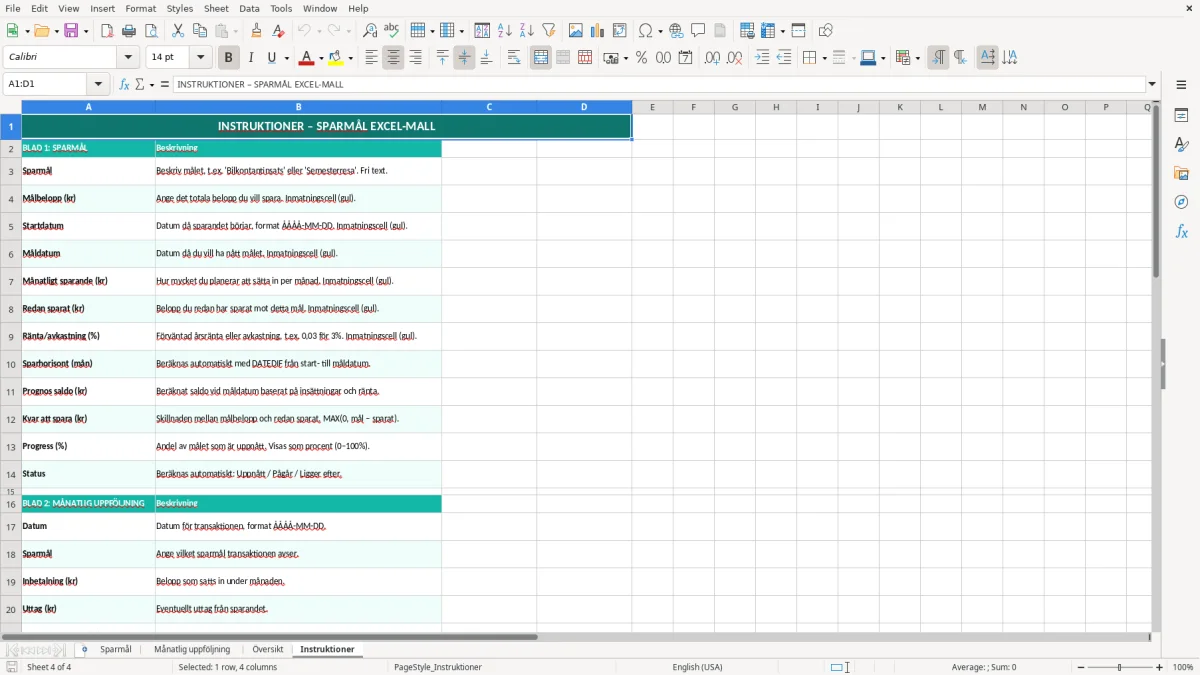Select column C header

[x=489, y=107]
